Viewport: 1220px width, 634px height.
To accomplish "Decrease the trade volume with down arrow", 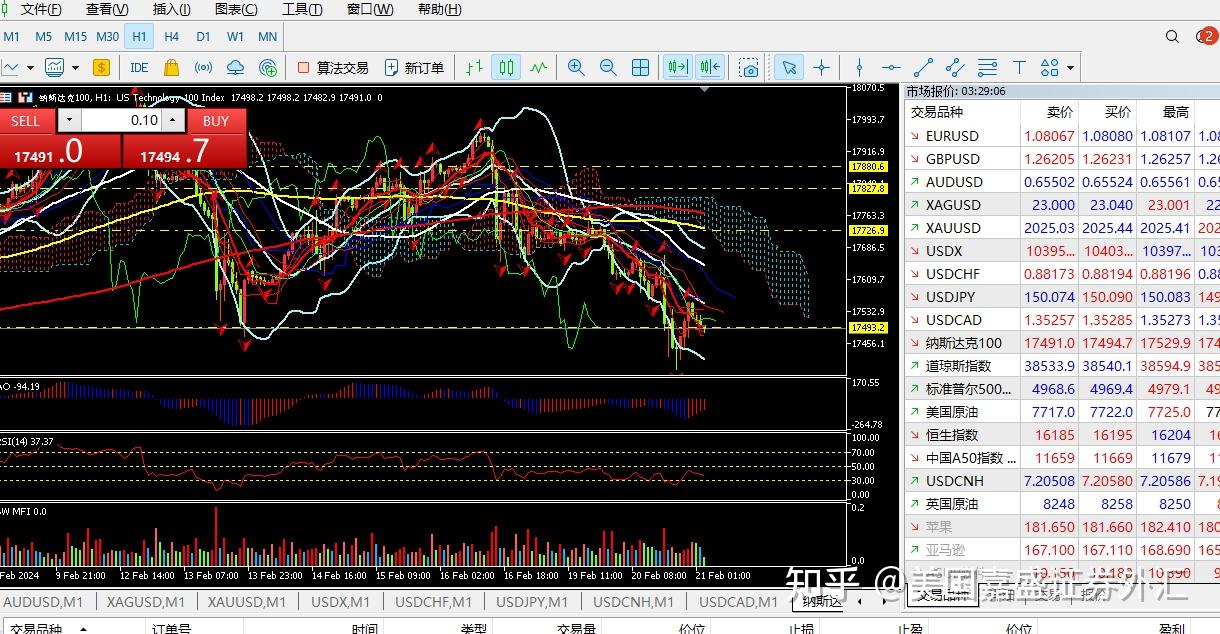I will click(68, 120).
